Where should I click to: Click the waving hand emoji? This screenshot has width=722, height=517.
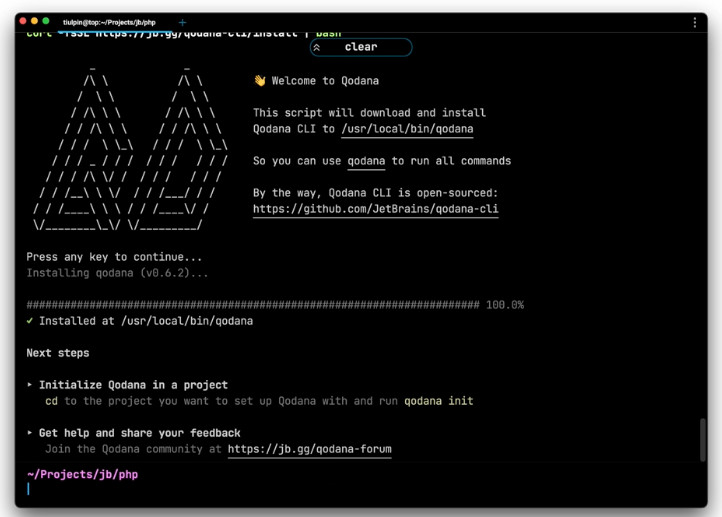pyautogui.click(x=260, y=81)
